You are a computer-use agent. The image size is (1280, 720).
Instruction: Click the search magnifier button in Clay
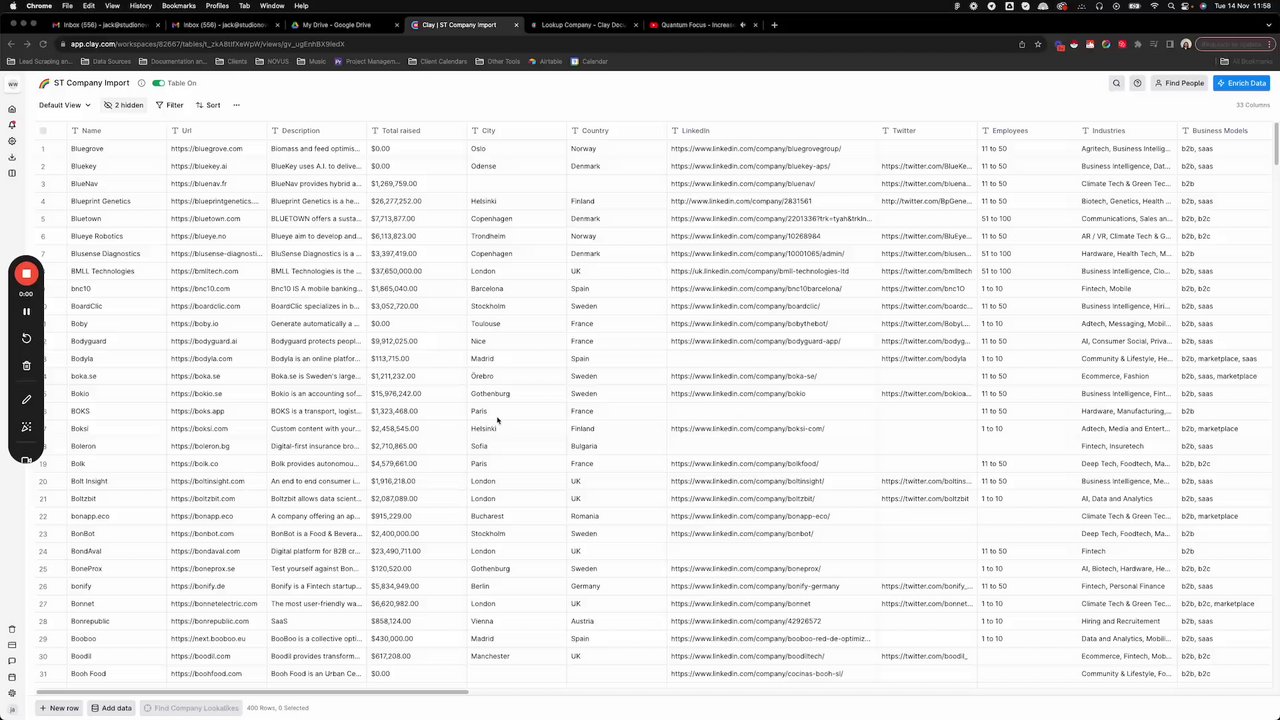pyautogui.click(x=1116, y=83)
